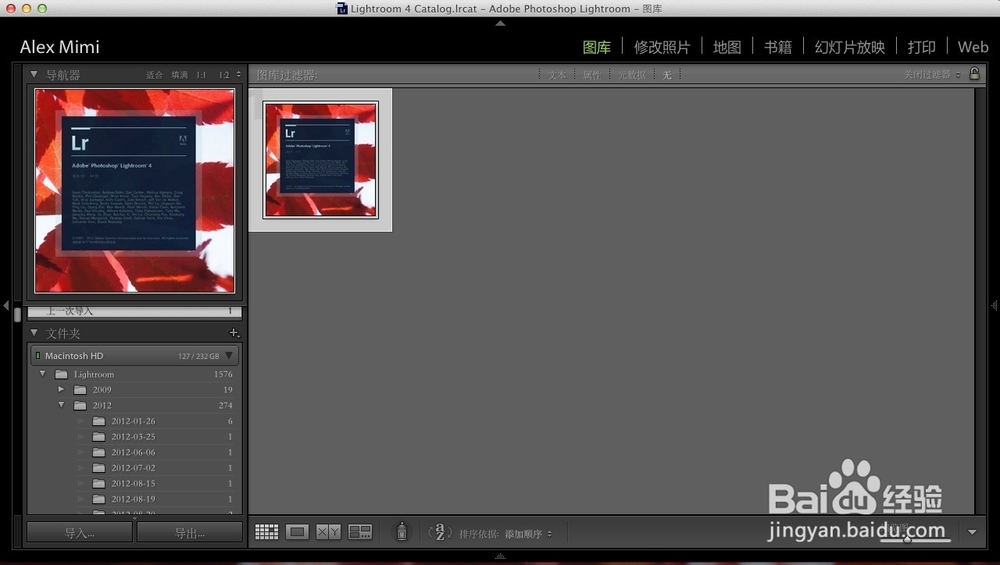Collapse the 2012 folder
1000x565 pixels.
(61, 405)
